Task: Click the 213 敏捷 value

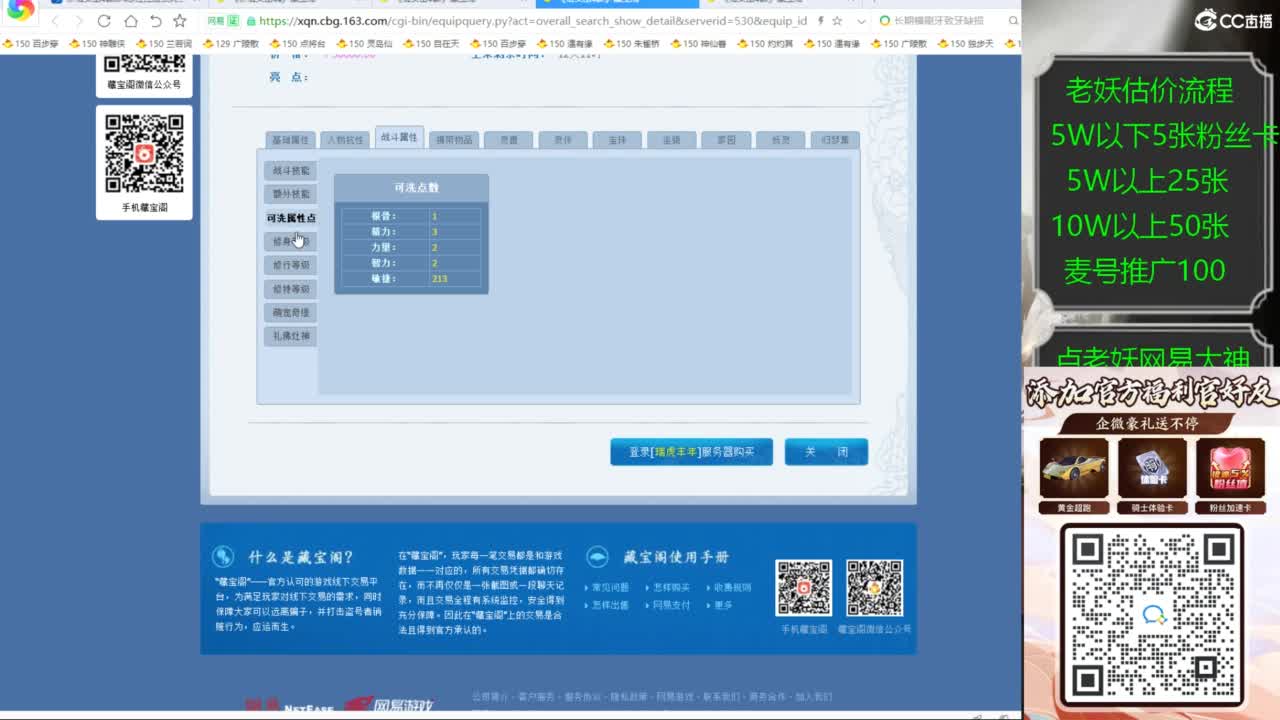Action: [440, 279]
